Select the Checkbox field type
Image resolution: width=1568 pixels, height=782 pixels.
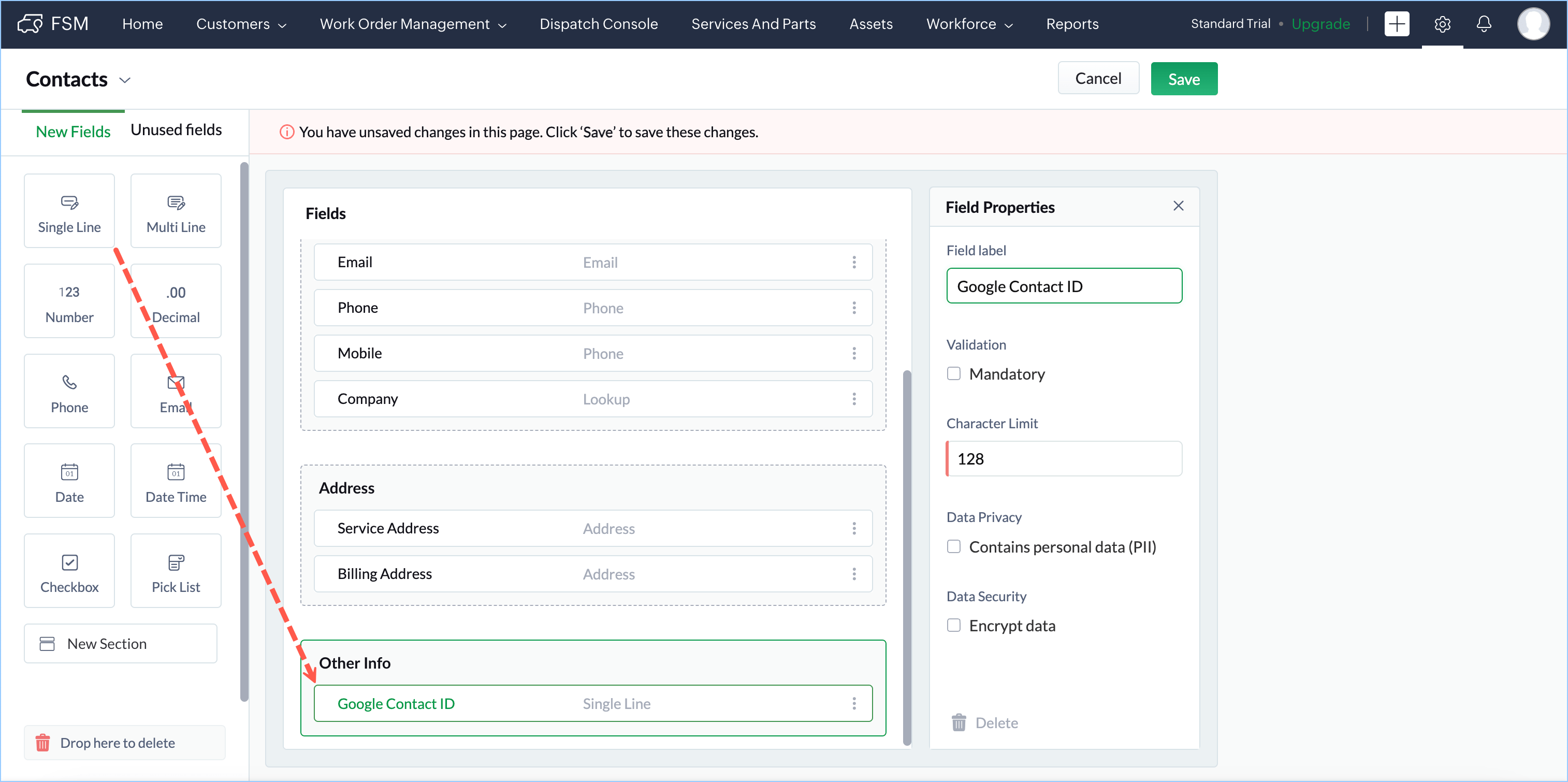click(x=69, y=571)
